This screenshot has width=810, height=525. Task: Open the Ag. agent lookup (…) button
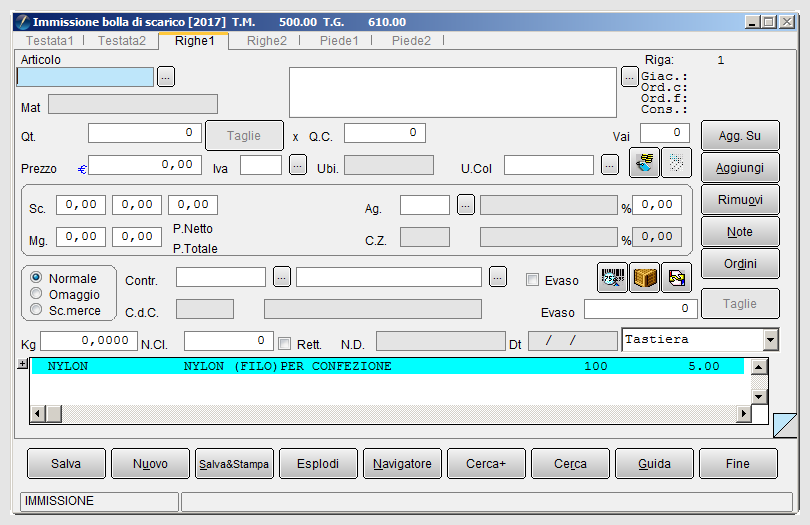(x=465, y=205)
